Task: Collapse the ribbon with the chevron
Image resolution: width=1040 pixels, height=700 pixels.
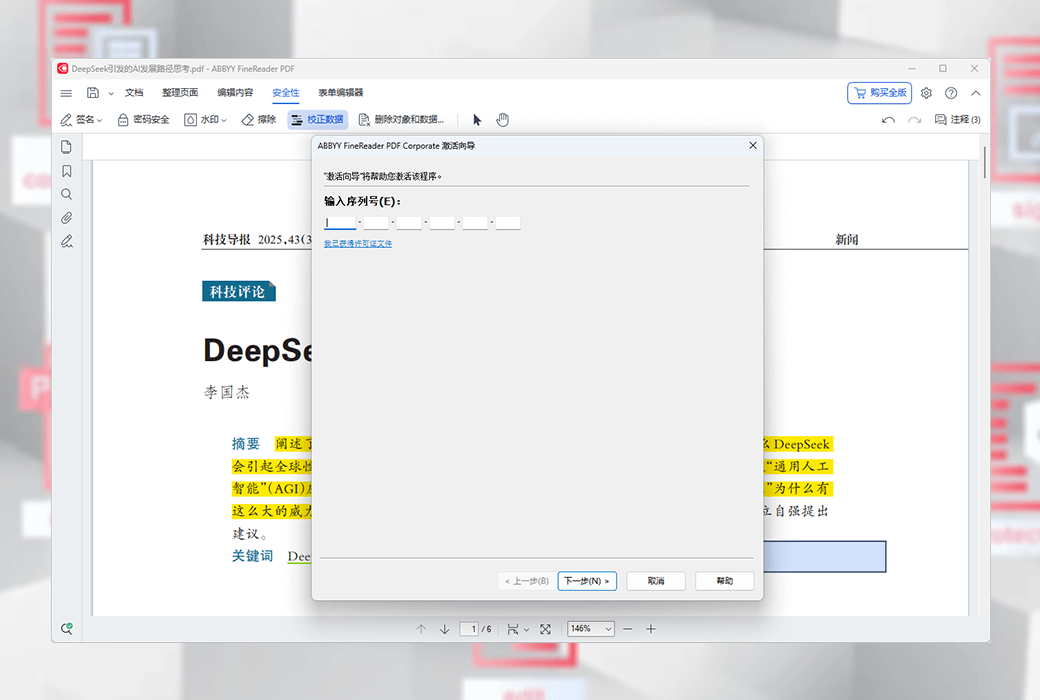Action: [x=975, y=93]
